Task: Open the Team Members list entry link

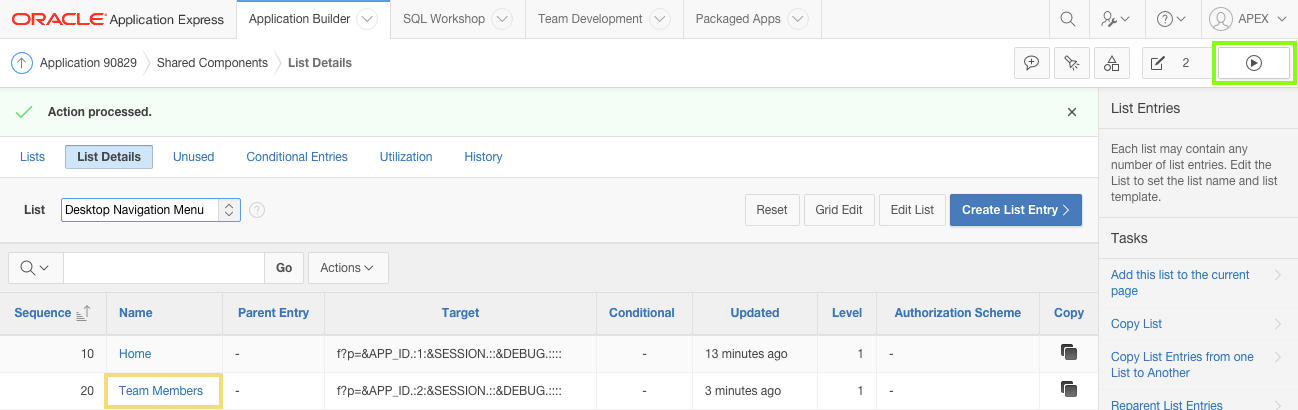Action: (x=161, y=390)
